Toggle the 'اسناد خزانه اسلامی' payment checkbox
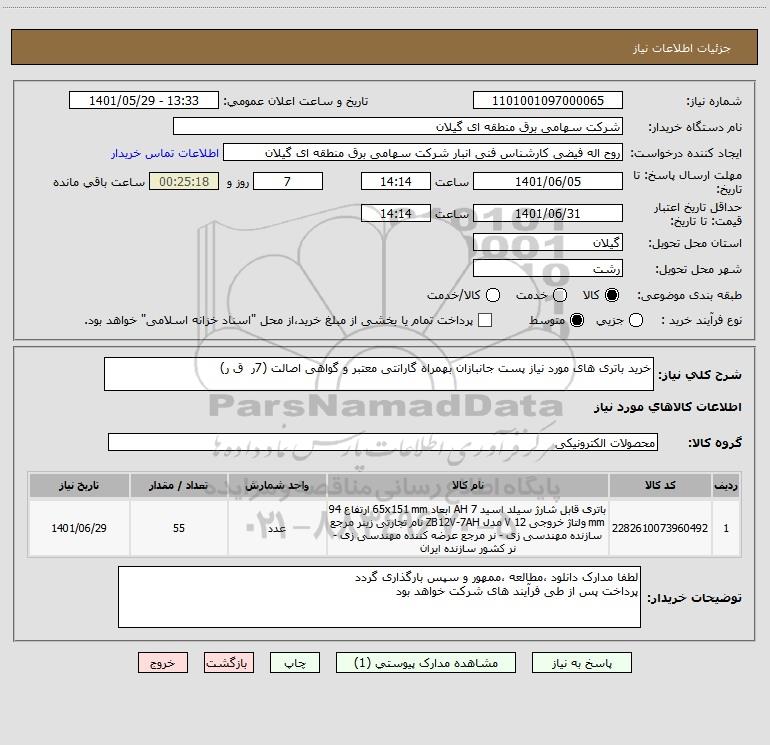Viewport: 770px width, 745px height. 485,320
